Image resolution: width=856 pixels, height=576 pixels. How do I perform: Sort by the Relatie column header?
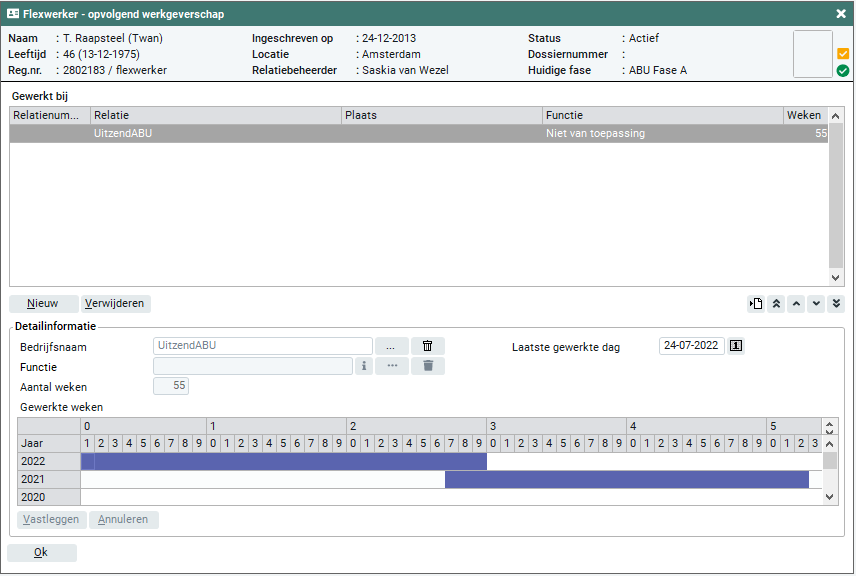(215, 116)
